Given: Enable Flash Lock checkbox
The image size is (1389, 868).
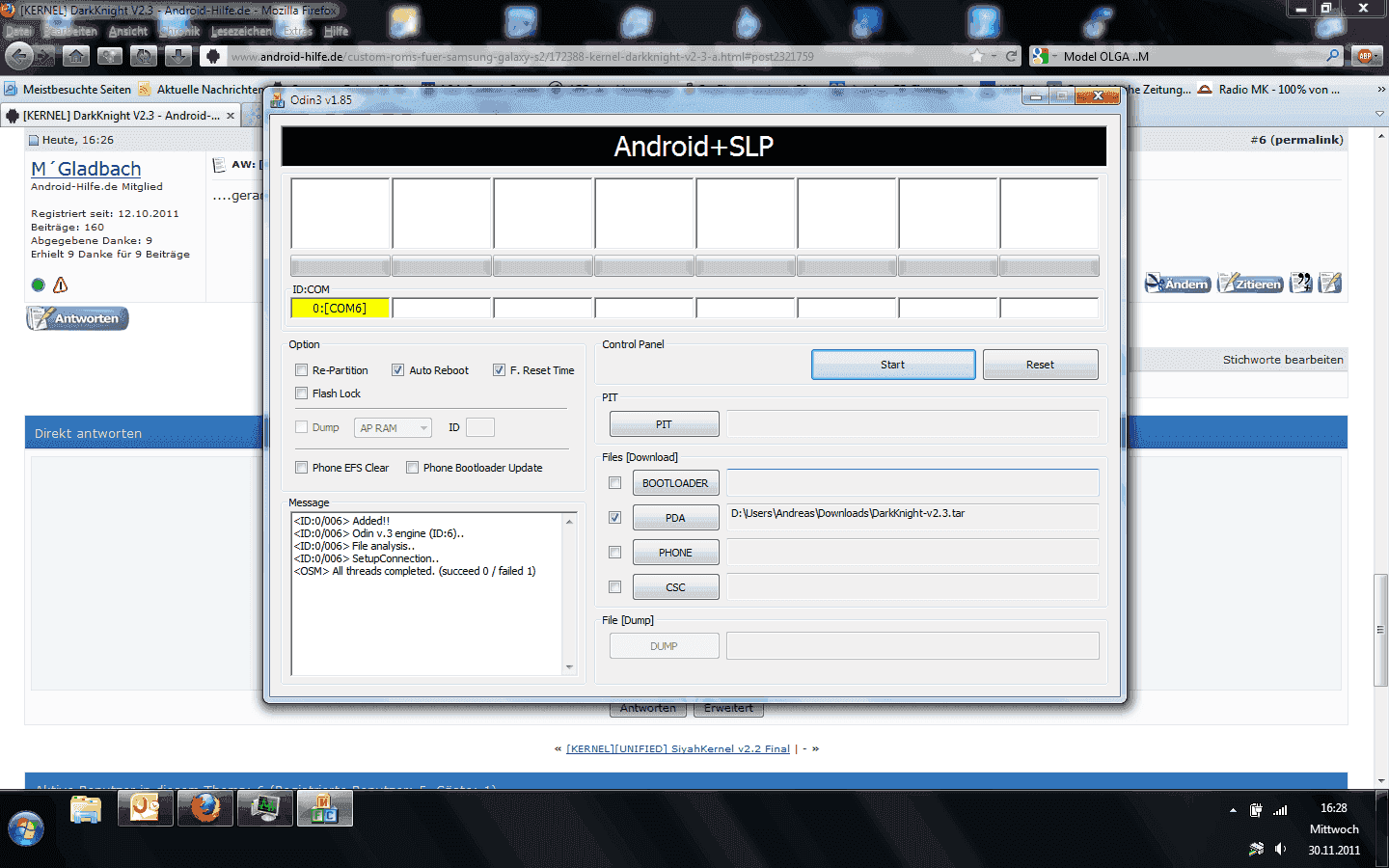Looking at the screenshot, I should click(302, 393).
